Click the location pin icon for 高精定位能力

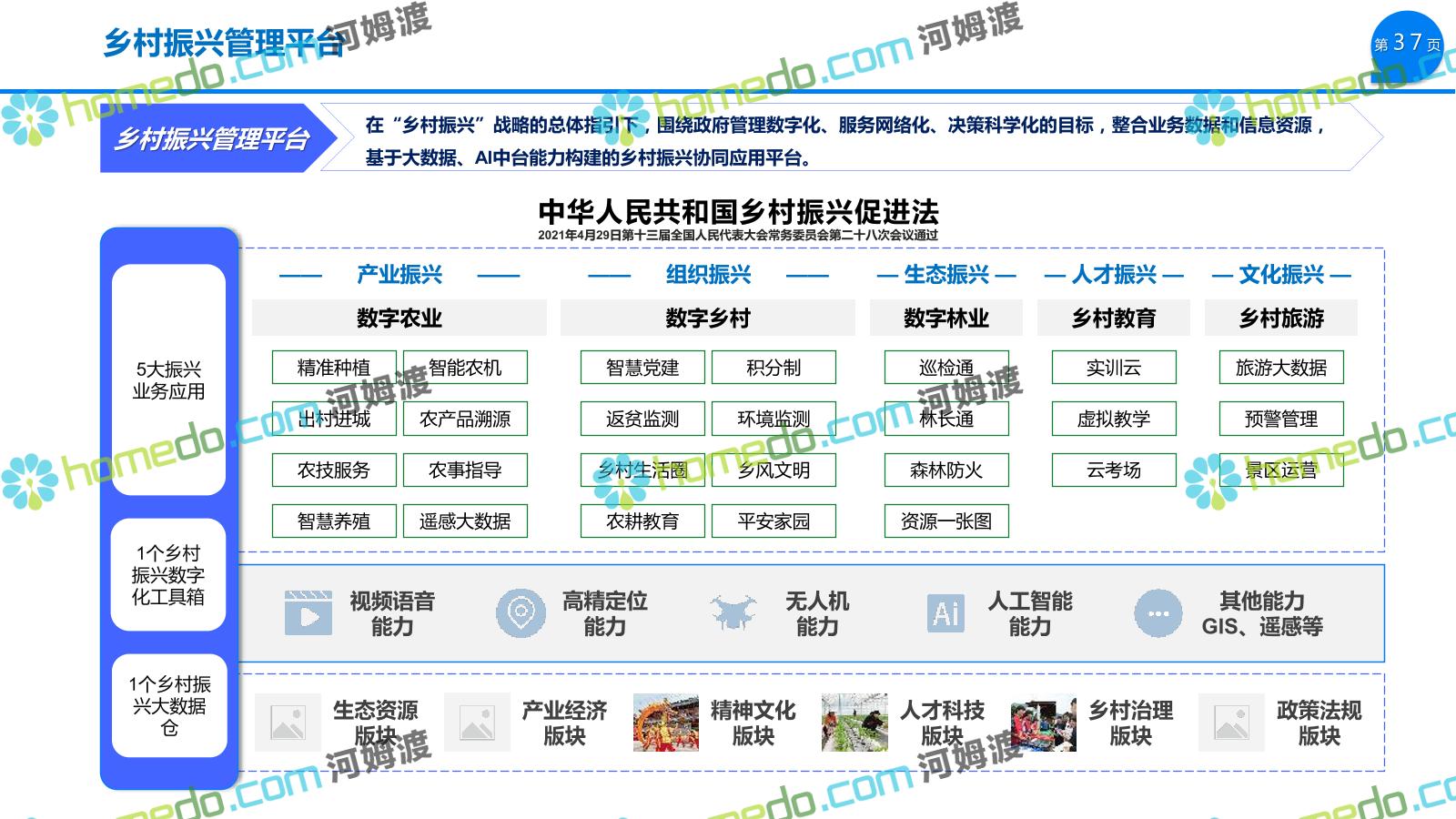pyautogui.click(x=521, y=612)
